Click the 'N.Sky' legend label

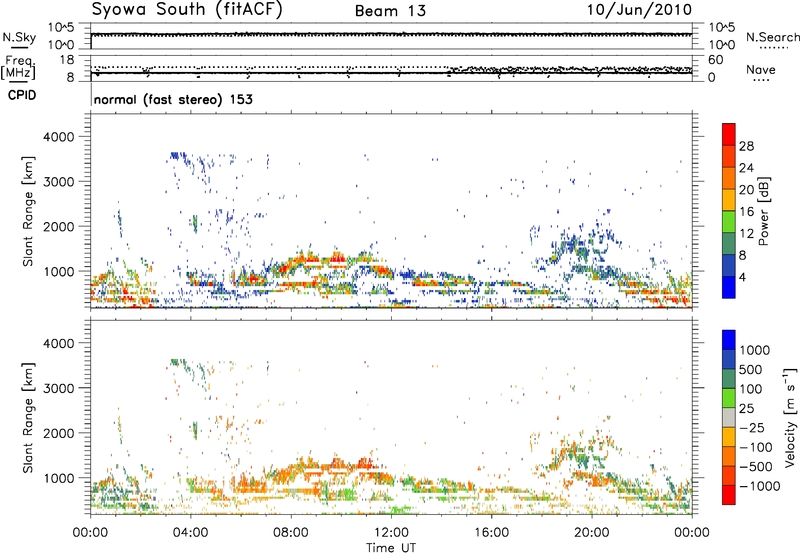[x=19, y=37]
